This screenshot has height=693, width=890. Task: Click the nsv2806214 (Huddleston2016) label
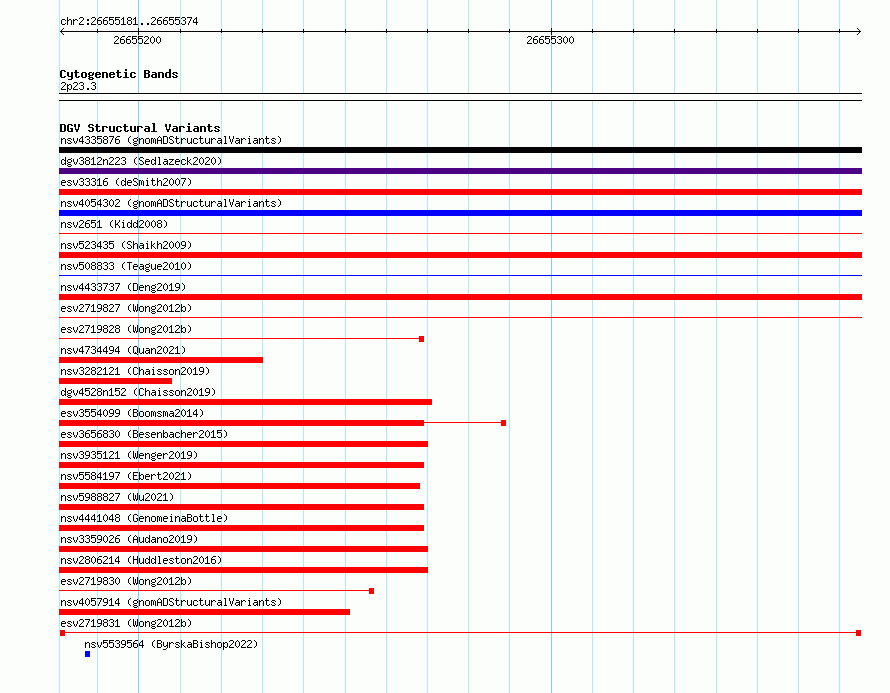coord(141,560)
